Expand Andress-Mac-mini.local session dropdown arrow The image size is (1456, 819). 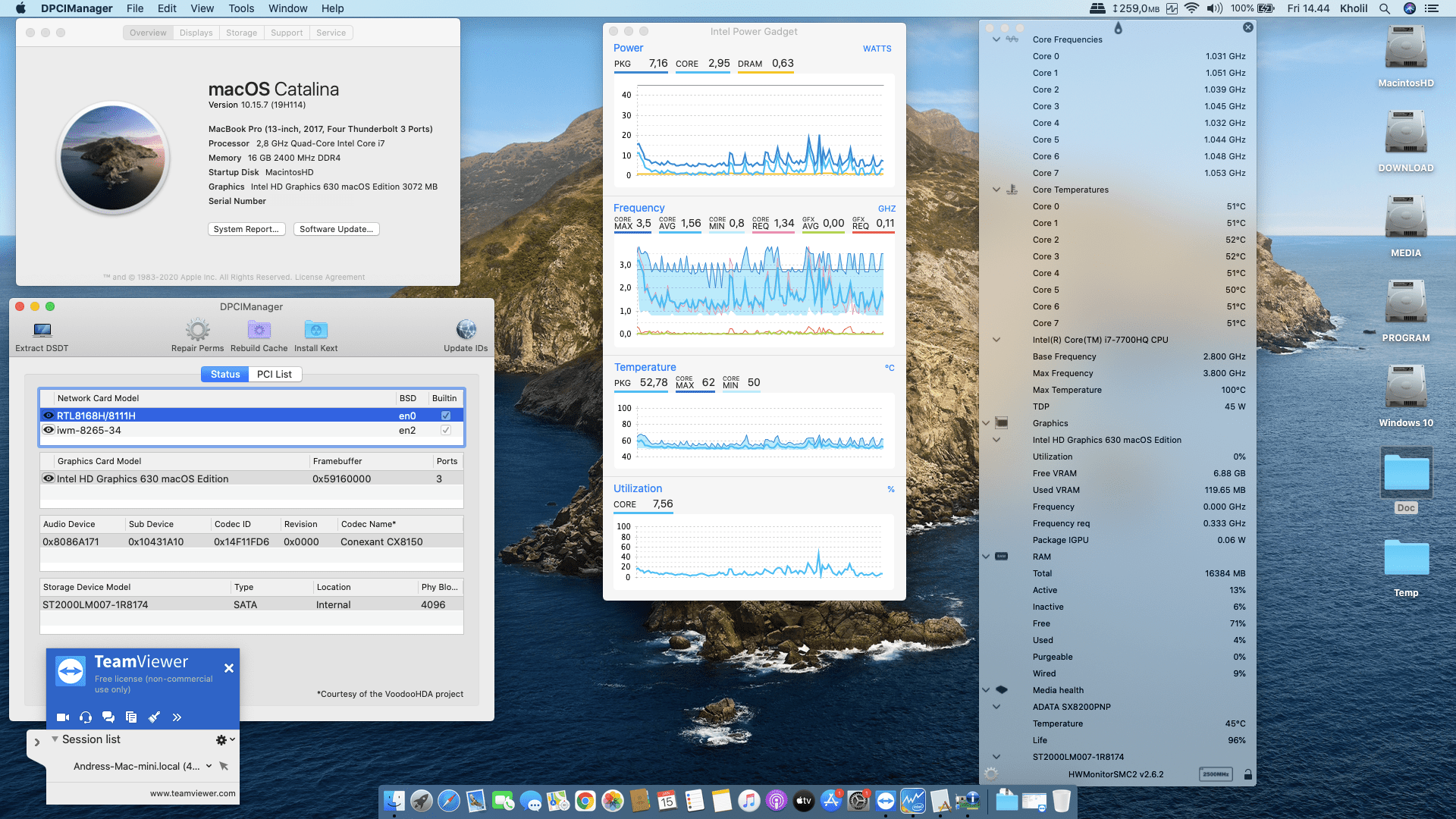tap(209, 766)
